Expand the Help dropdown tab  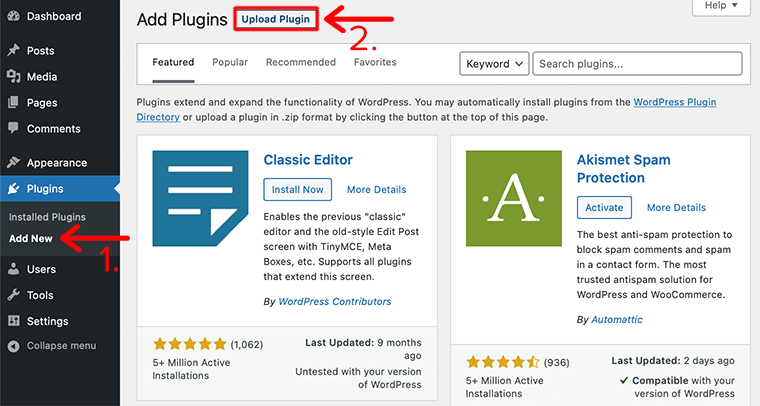[721, 7]
